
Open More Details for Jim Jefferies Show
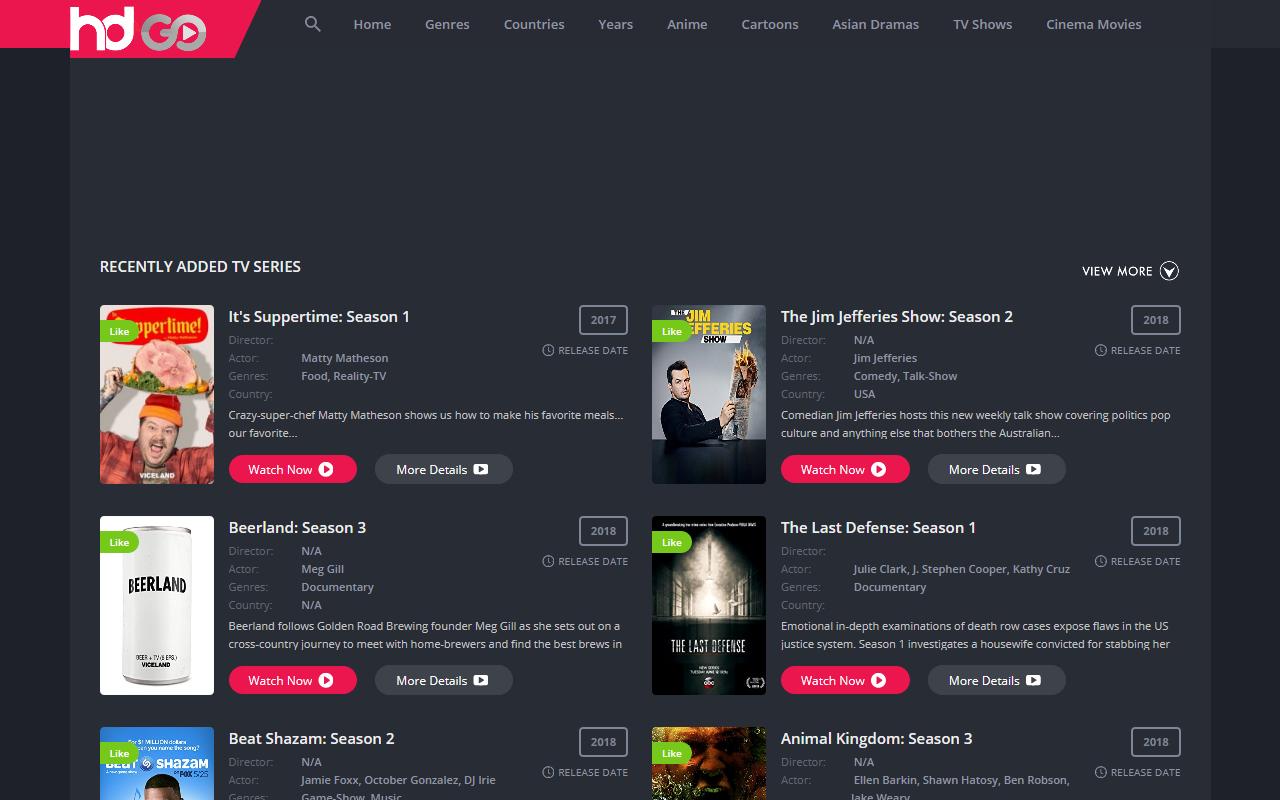click(x=996, y=469)
